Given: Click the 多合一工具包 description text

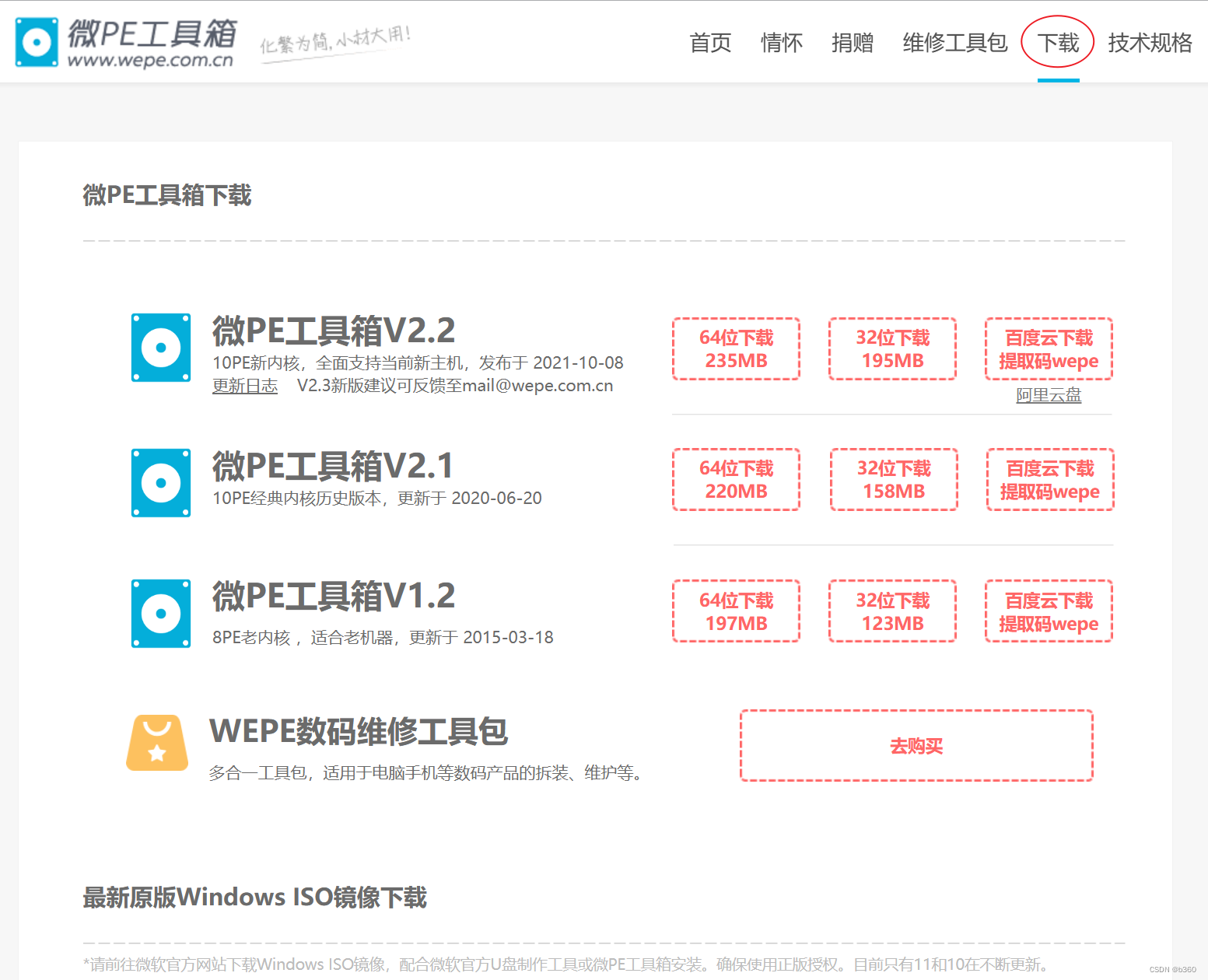Looking at the screenshot, I should (x=426, y=772).
